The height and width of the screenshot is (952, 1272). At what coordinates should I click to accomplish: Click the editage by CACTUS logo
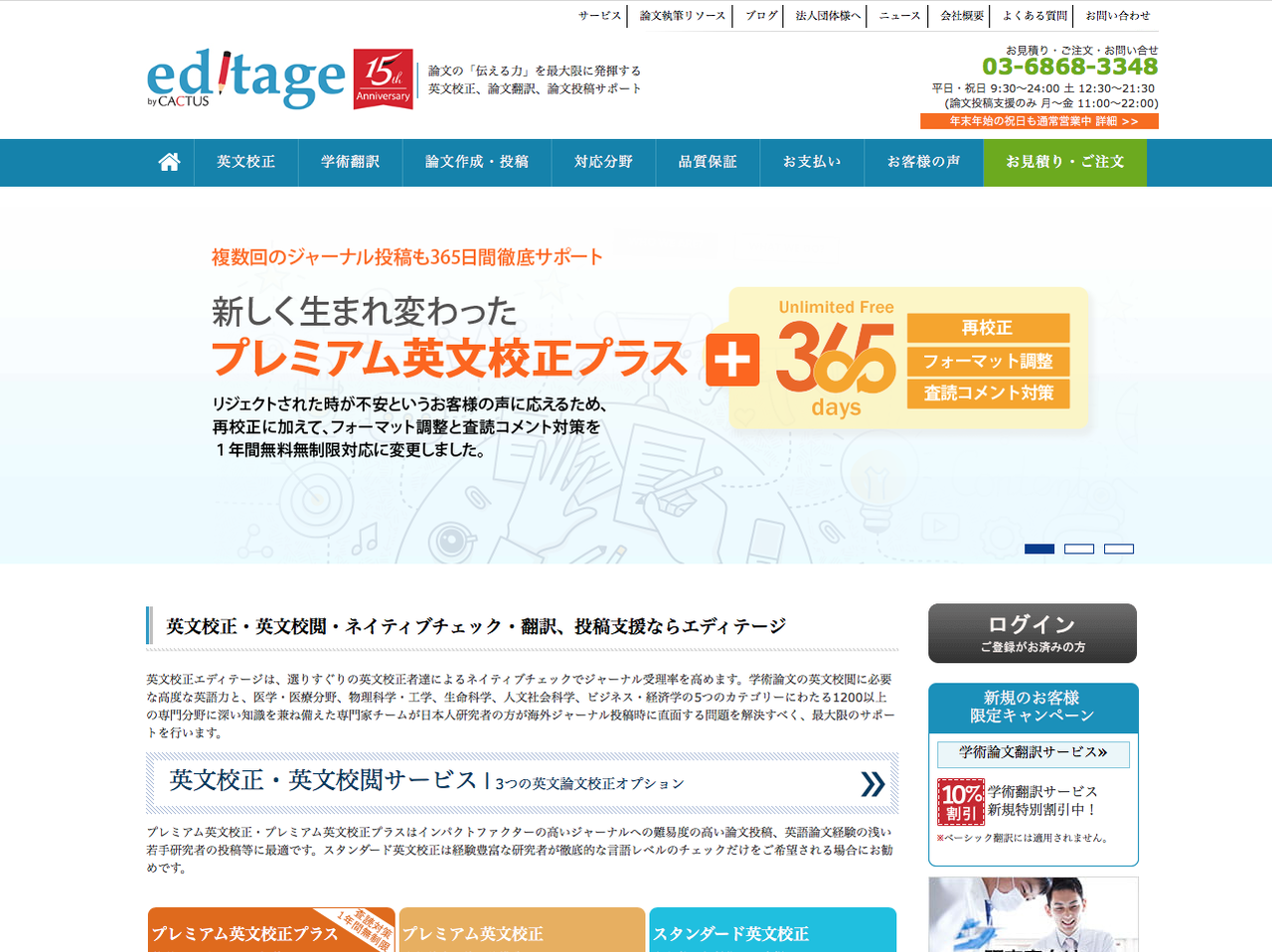click(x=245, y=79)
